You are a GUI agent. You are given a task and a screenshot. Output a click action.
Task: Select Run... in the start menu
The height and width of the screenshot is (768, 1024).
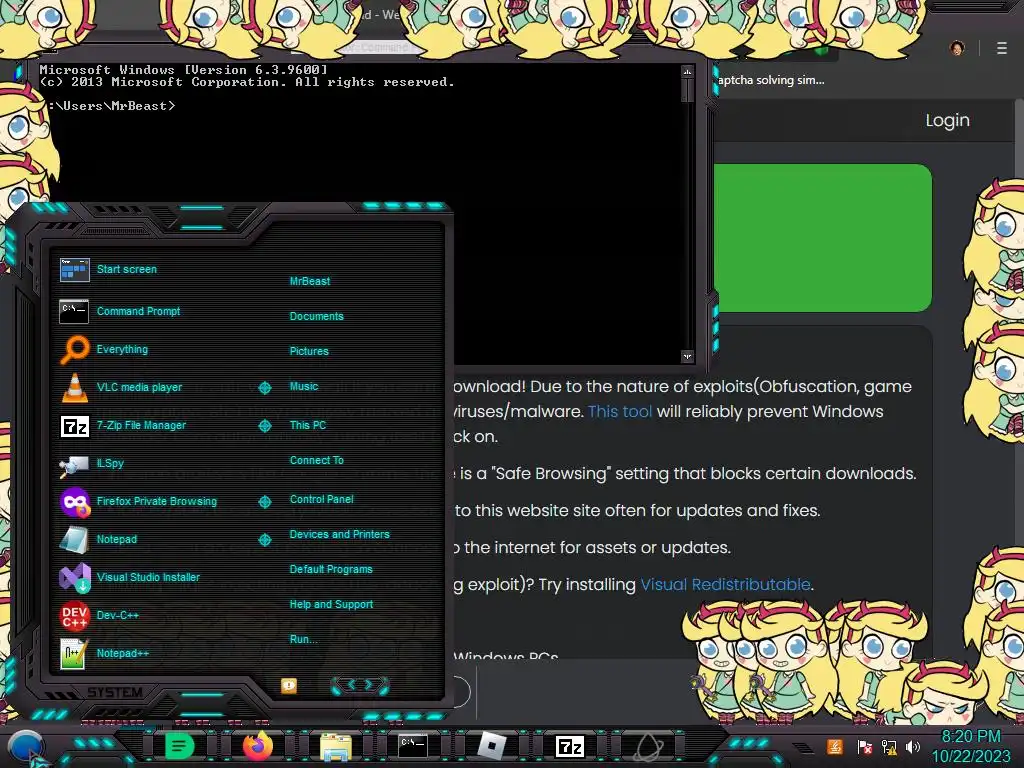coord(304,639)
